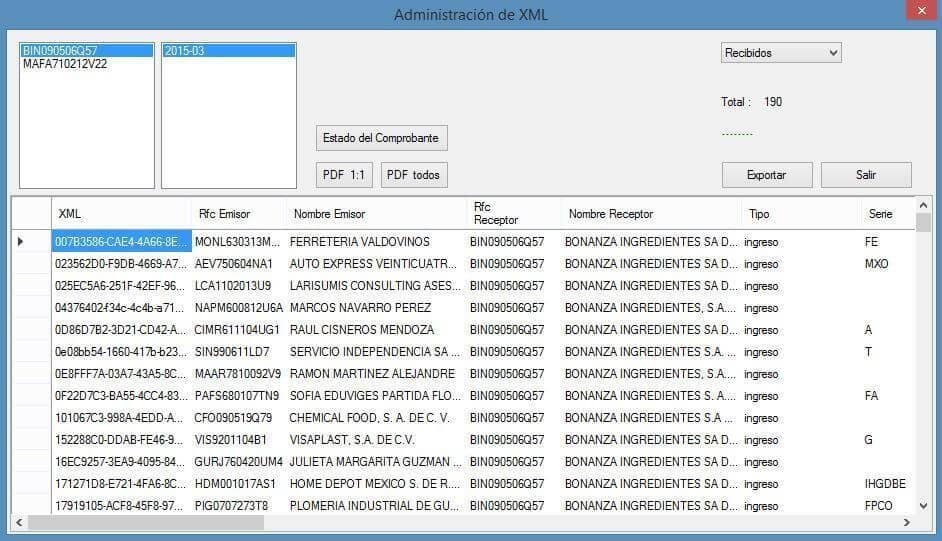Click emisor name FERRETERIA VALDOVINOS
The image size is (942, 541).
pos(376,242)
